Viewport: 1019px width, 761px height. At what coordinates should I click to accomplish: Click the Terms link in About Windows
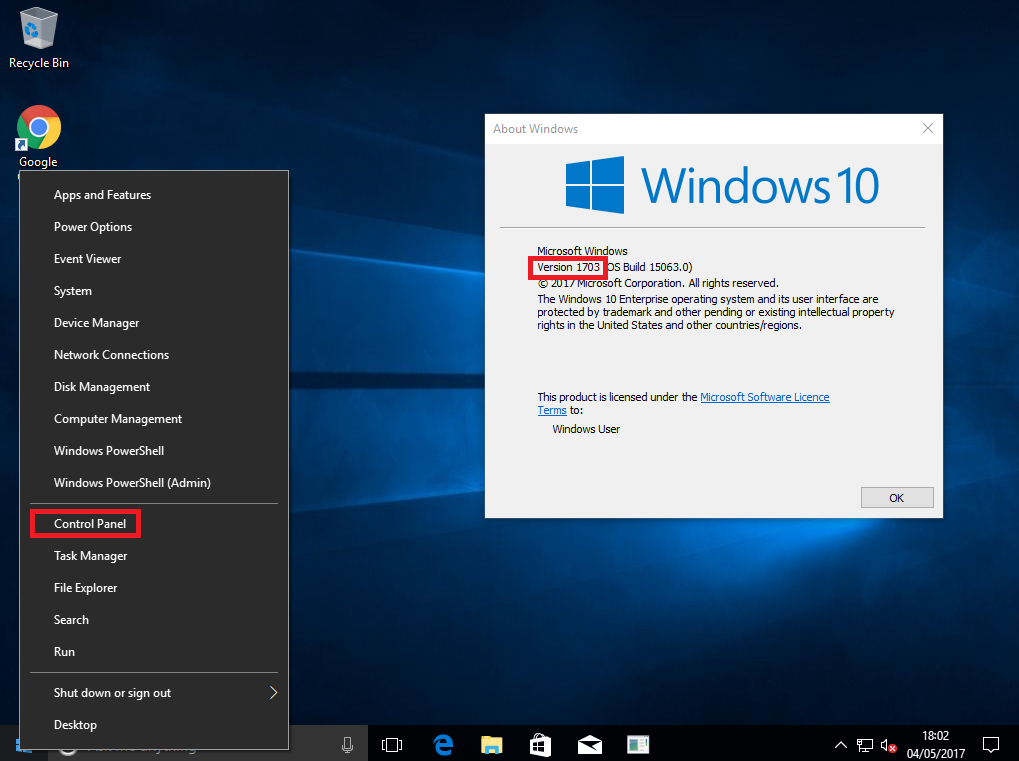552,411
